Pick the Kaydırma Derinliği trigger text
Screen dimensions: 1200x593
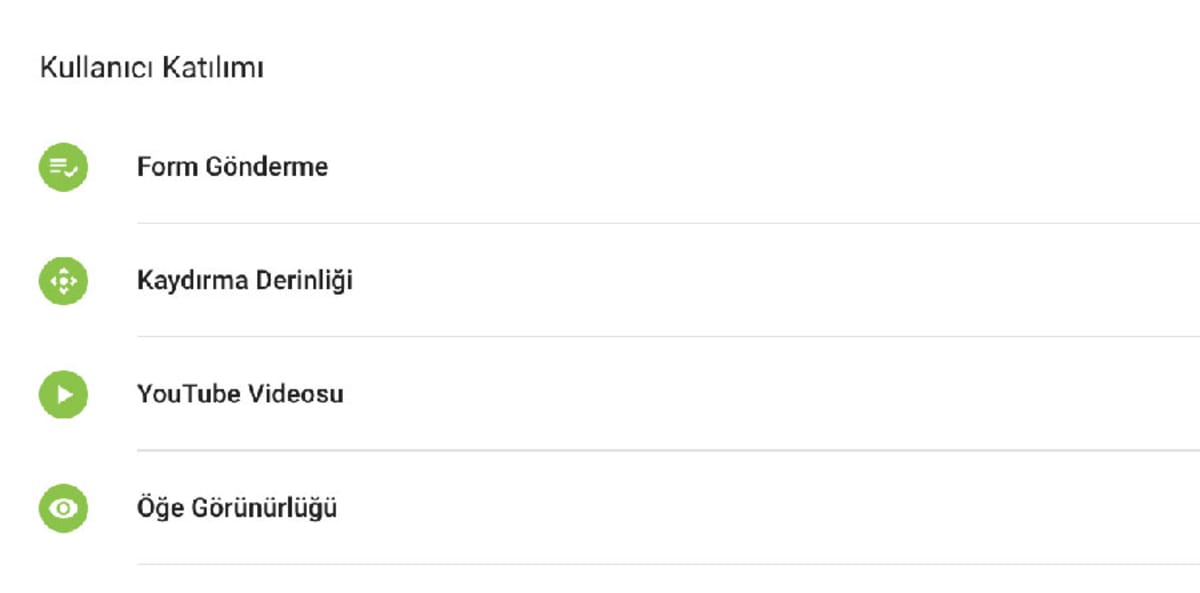pyautogui.click(x=245, y=280)
